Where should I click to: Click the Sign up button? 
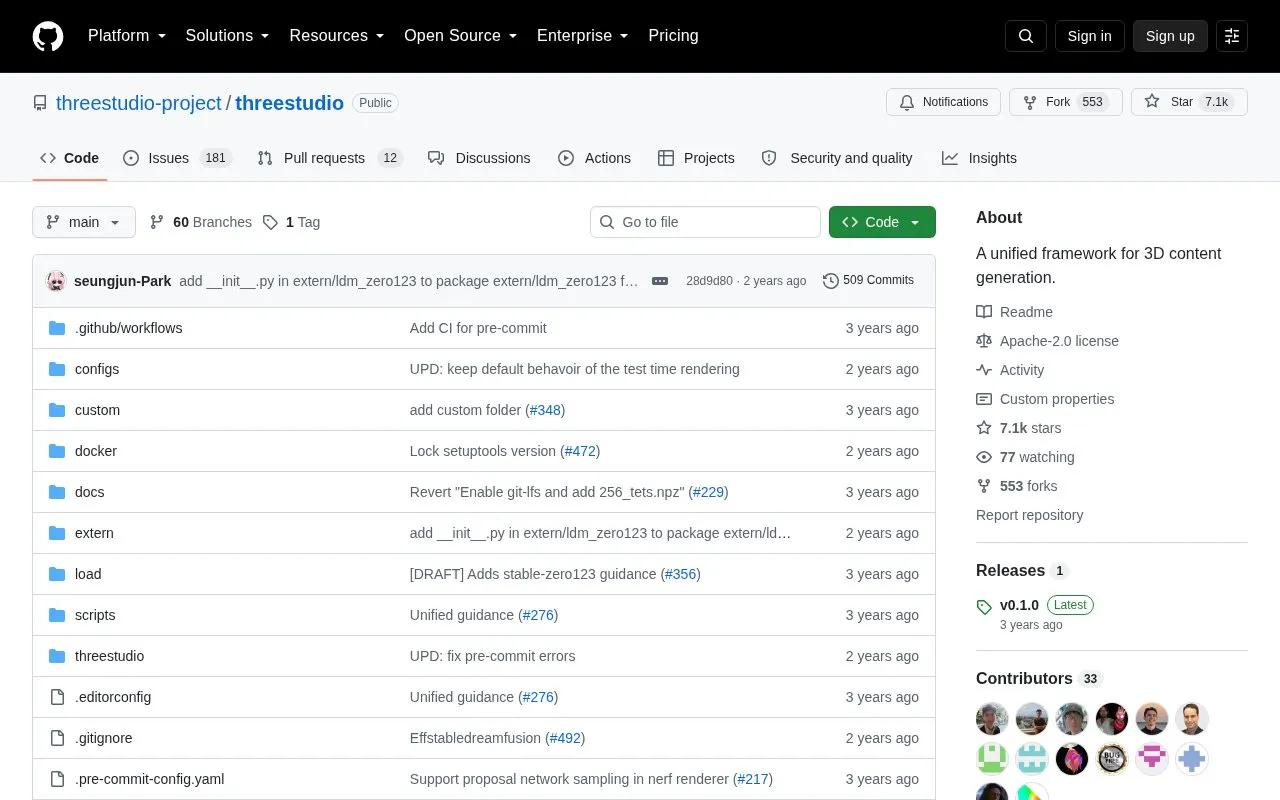coord(1170,36)
